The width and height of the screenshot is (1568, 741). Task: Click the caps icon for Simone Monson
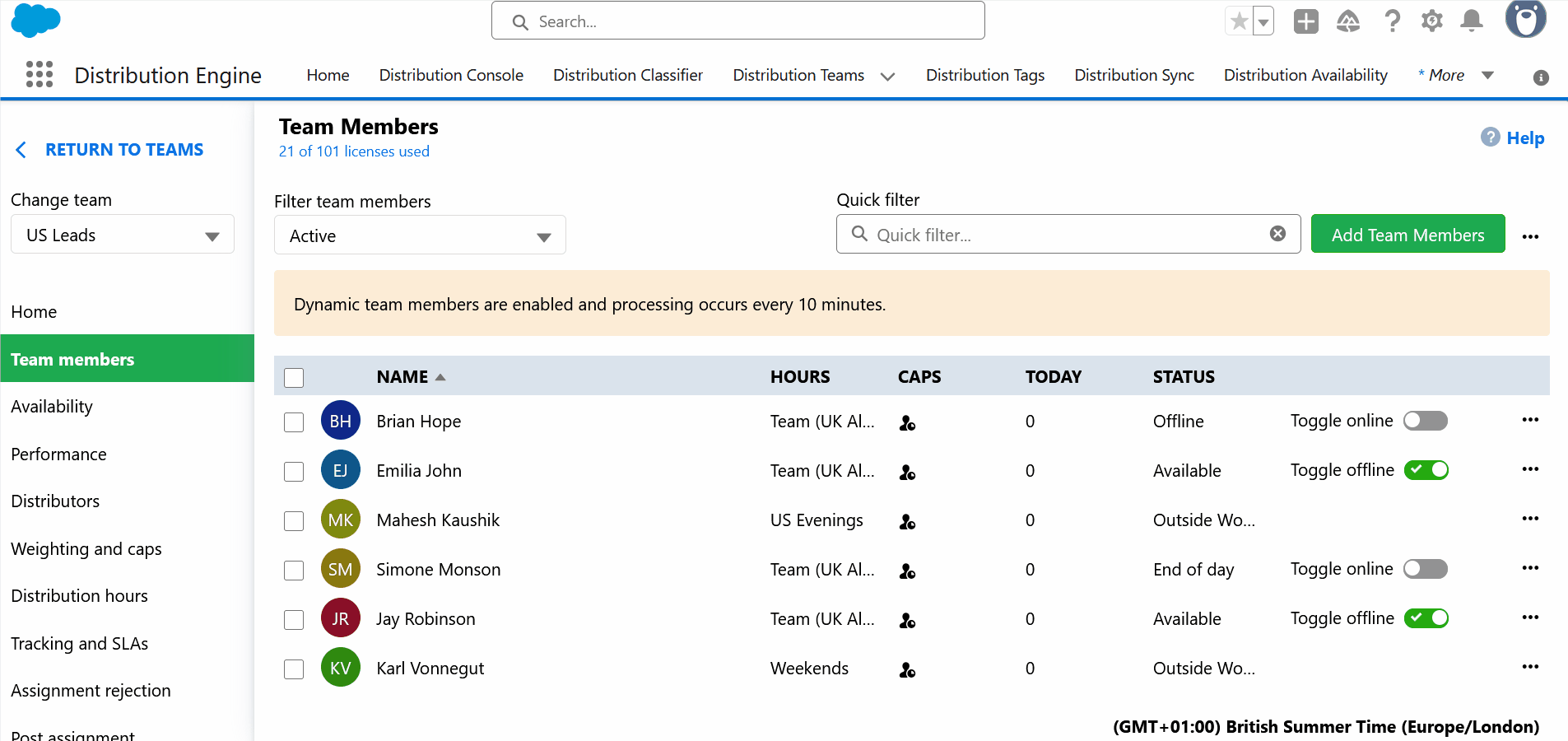pyautogui.click(x=908, y=571)
